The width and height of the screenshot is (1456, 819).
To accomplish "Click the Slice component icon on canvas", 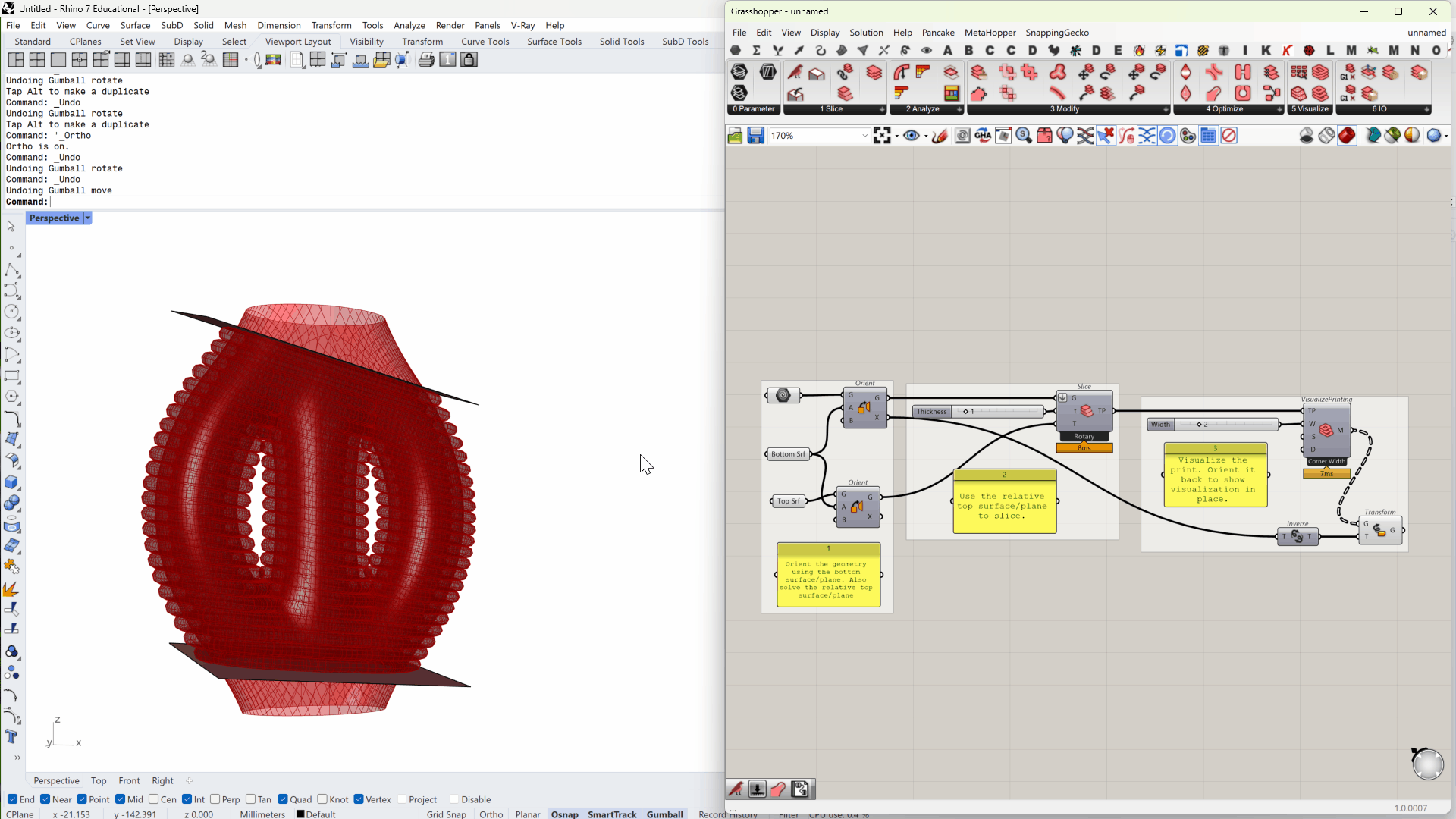I will 1087,411.
